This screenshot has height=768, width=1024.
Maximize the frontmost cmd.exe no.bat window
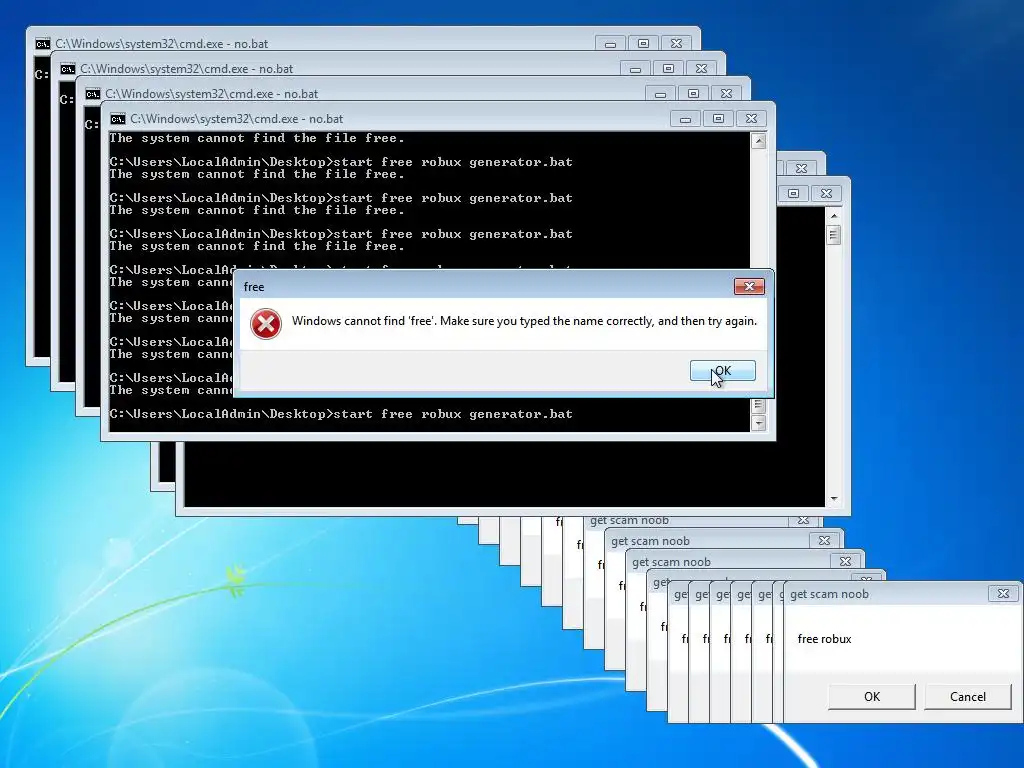(718, 119)
